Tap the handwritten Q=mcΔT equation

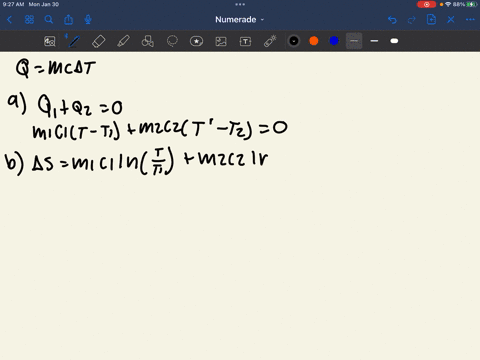pyautogui.click(x=56, y=68)
